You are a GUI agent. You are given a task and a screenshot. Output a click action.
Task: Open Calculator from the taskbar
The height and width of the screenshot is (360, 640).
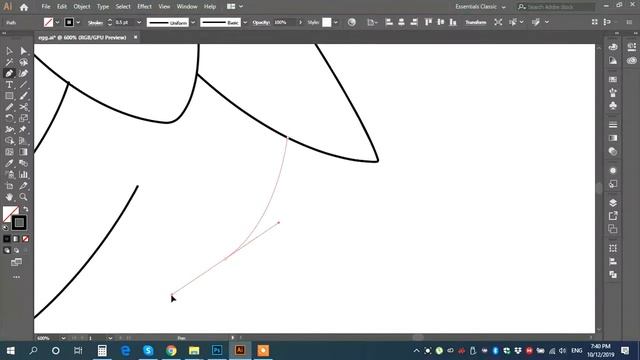102,350
